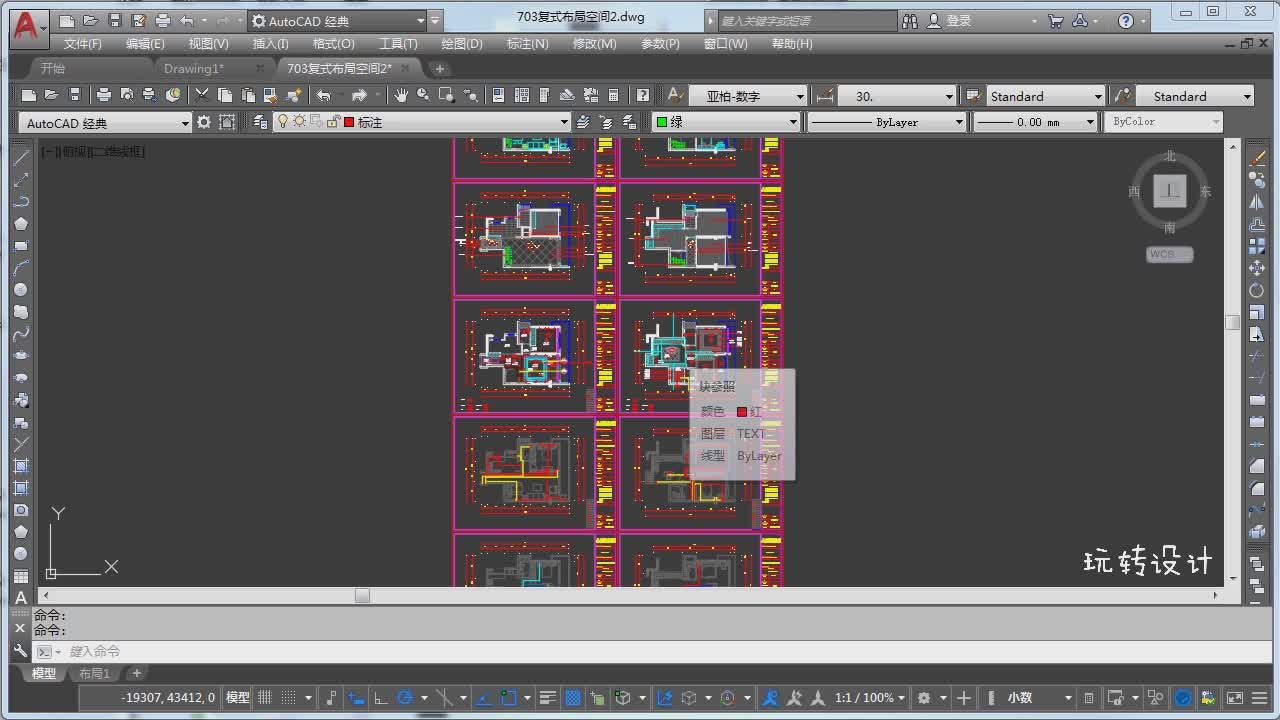Open the Properties palette icon
The height and width of the screenshot is (720, 1280).
pyautogui.click(x=499, y=95)
